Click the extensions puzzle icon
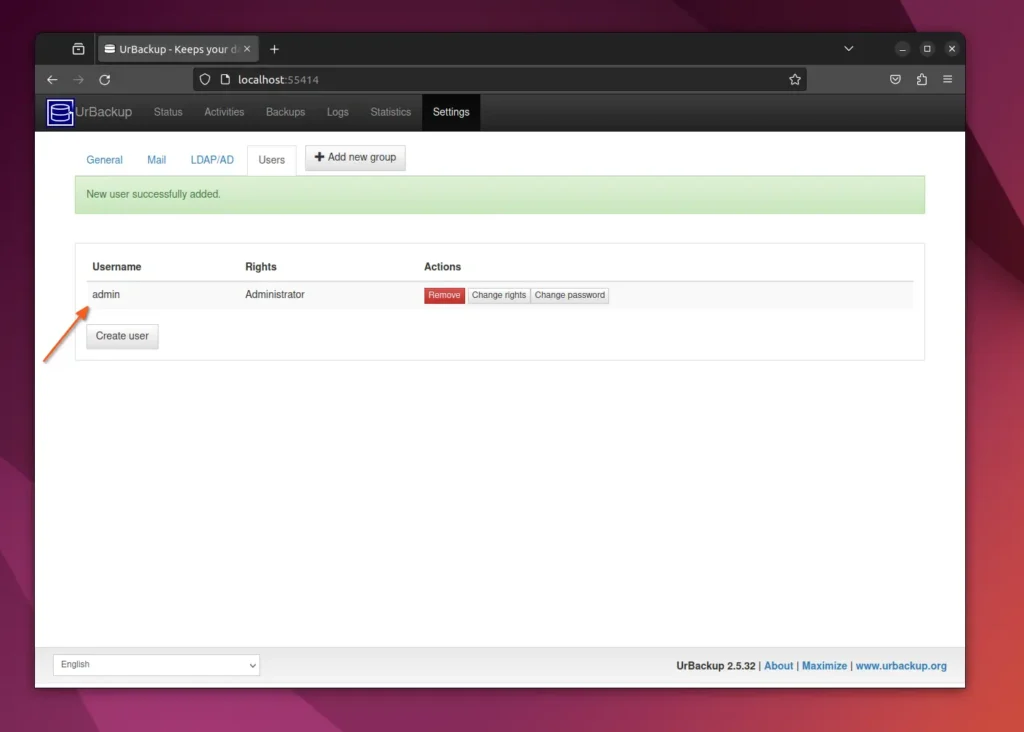This screenshot has height=732, width=1024. (x=920, y=79)
